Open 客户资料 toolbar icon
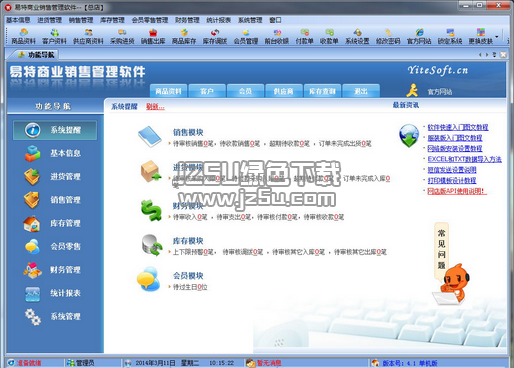This screenshot has height=368, width=514. click(54, 37)
